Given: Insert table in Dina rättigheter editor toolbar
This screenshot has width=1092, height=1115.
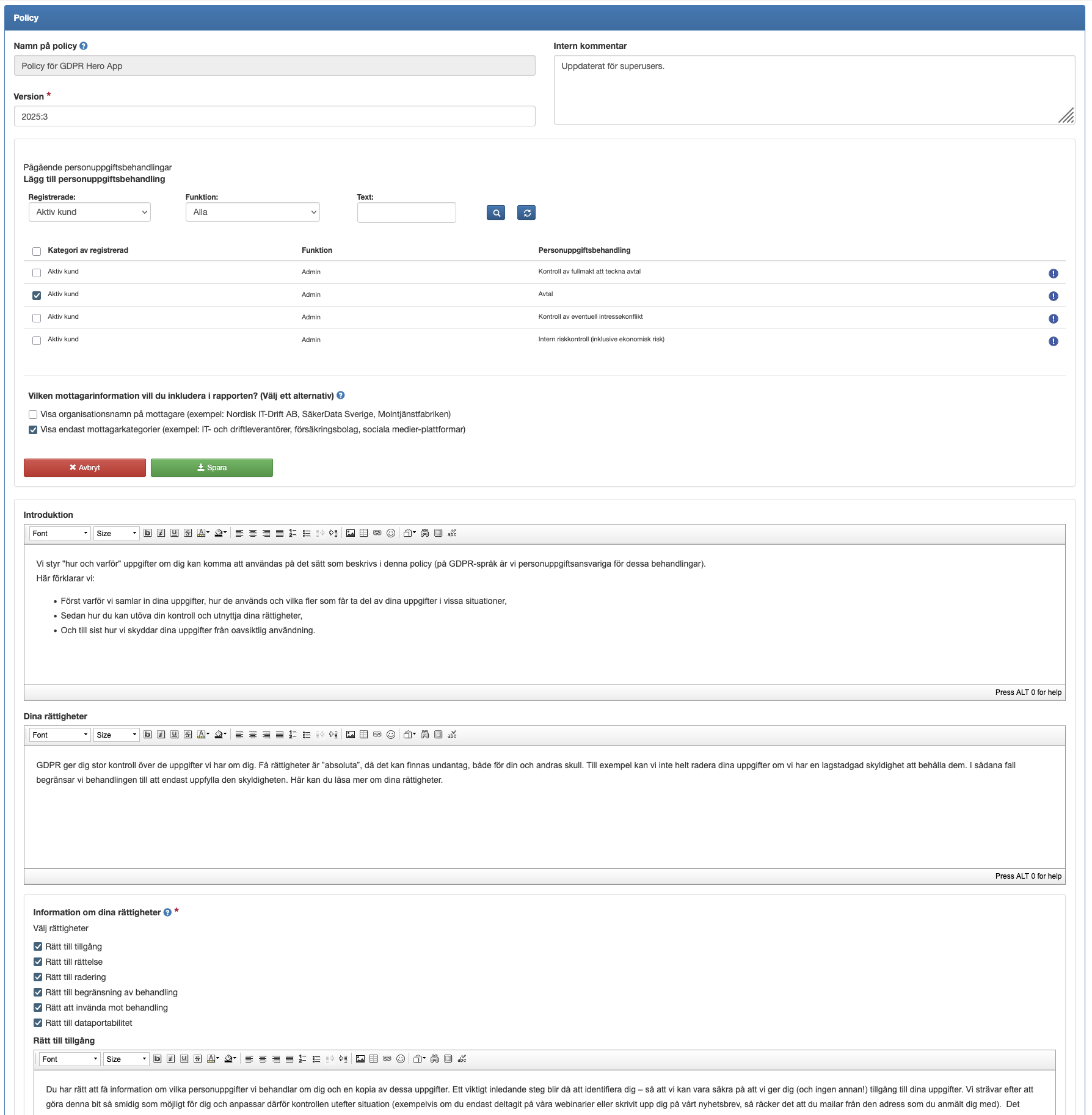Looking at the screenshot, I should (x=364, y=735).
